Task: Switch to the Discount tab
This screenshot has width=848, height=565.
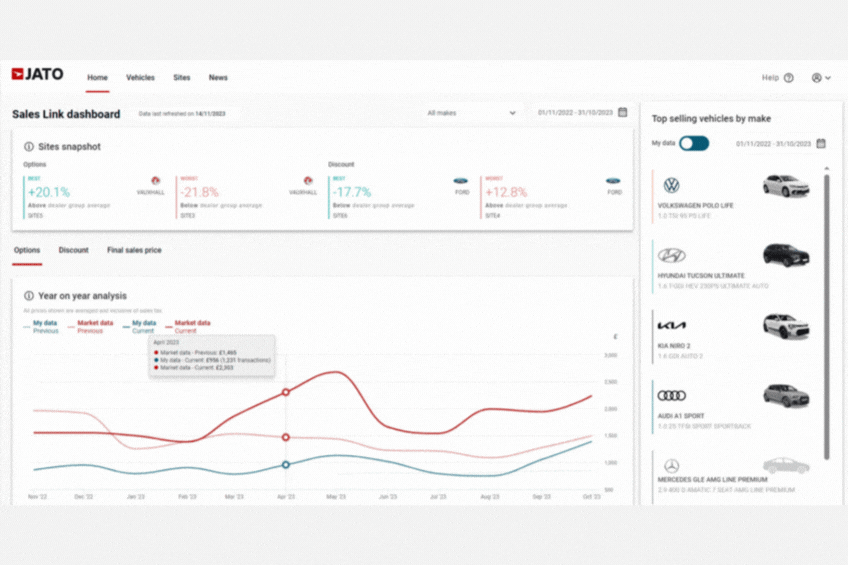Action: click(73, 250)
